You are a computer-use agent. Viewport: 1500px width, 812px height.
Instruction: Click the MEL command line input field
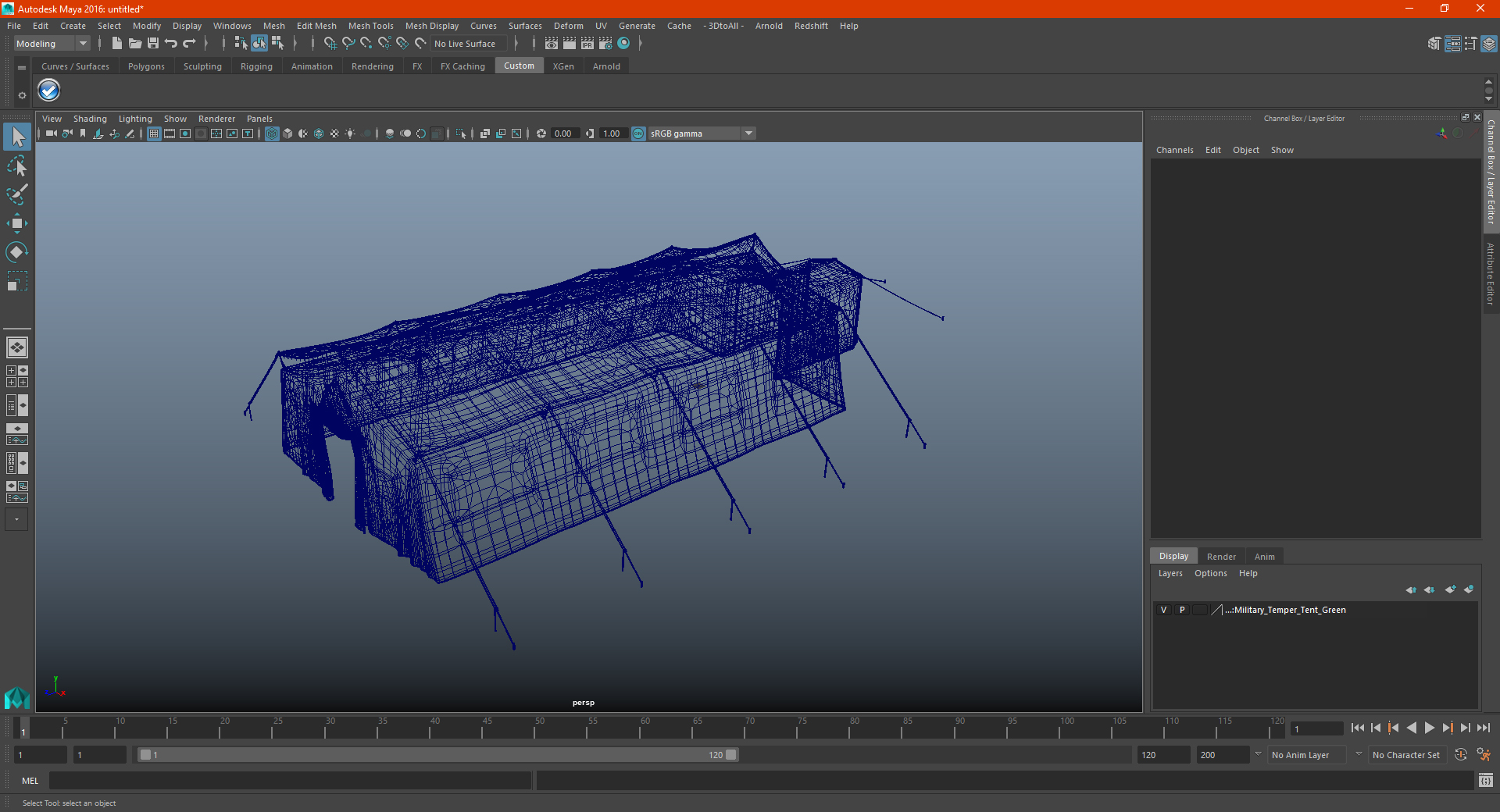(290, 780)
